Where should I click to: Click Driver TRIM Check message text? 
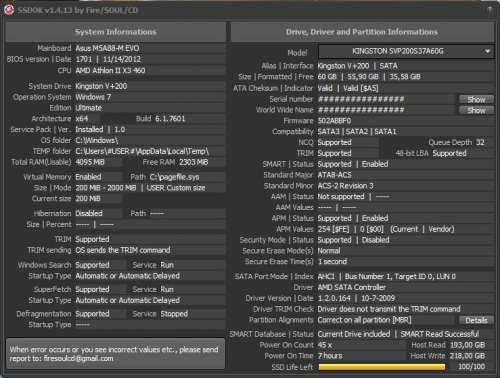(389, 309)
